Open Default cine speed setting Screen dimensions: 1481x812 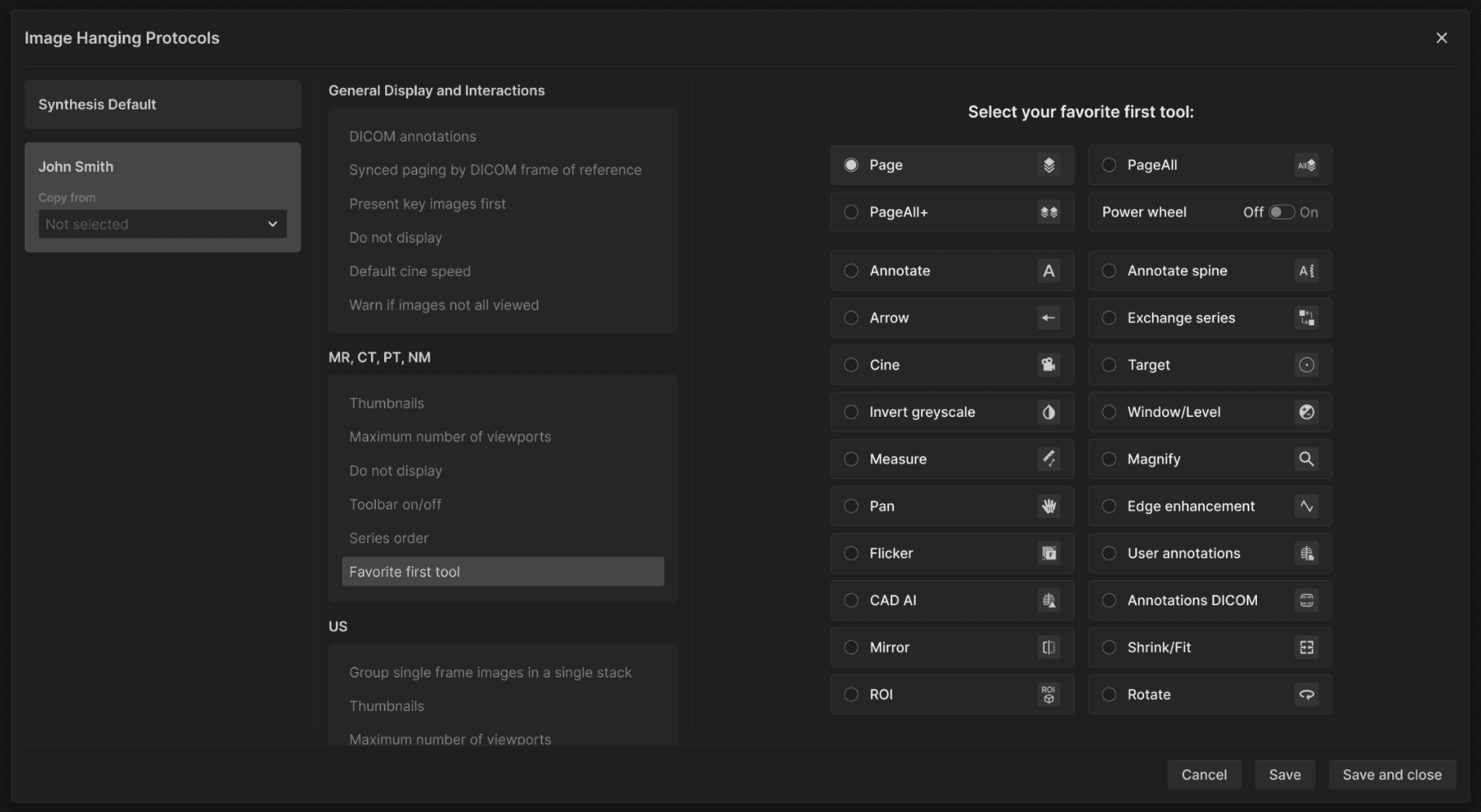point(410,271)
